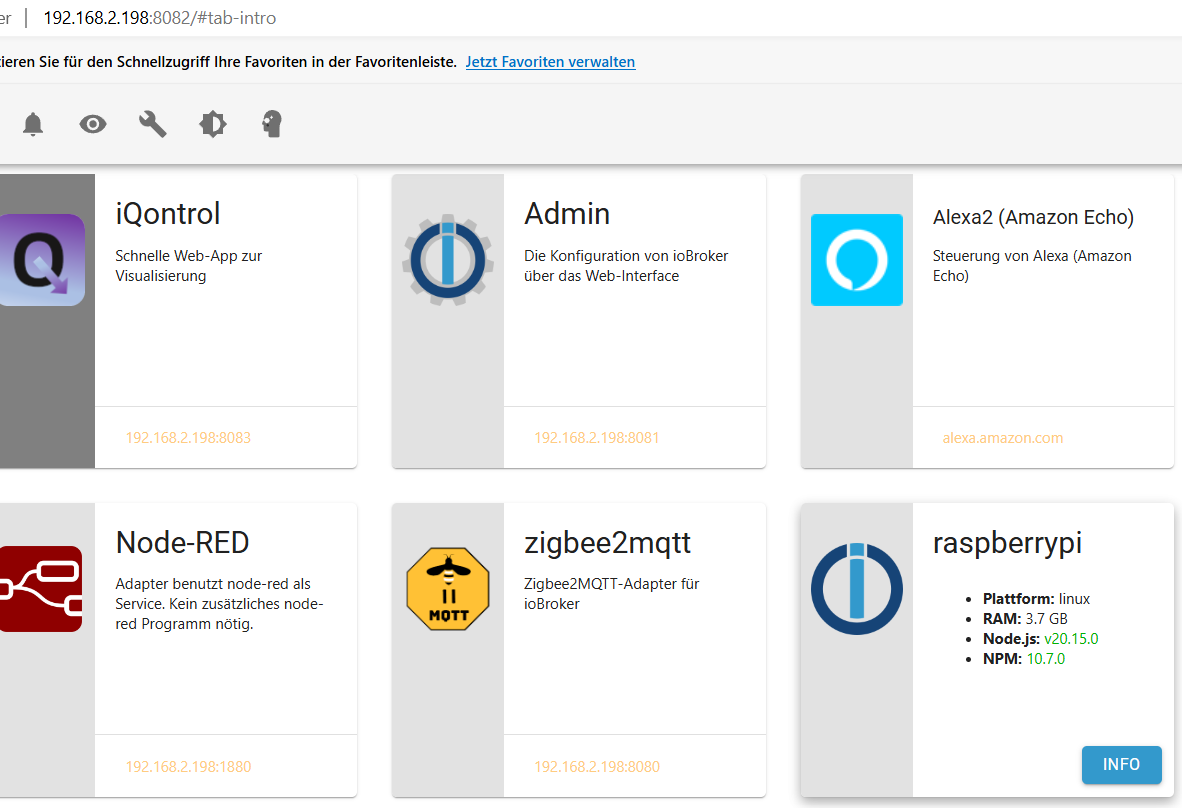The image size is (1182, 808).
Task: Click the Admin card title
Action: click(567, 214)
